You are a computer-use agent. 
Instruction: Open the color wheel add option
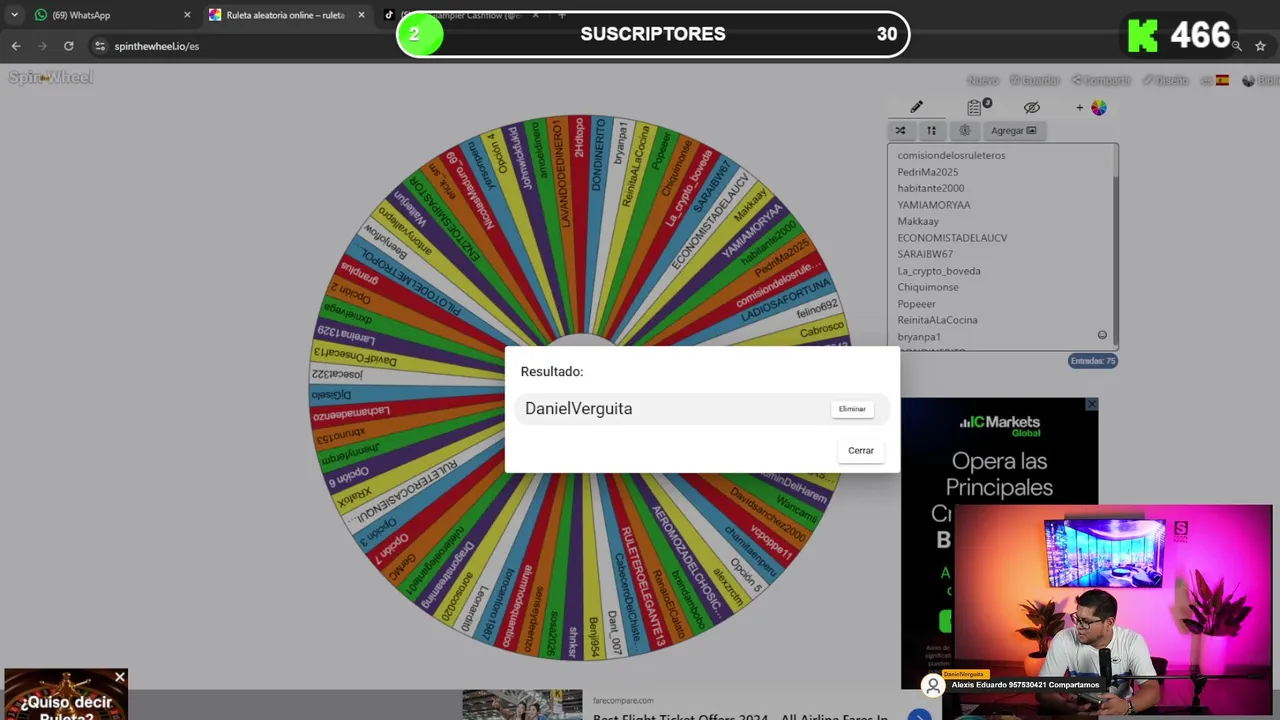coord(1092,107)
